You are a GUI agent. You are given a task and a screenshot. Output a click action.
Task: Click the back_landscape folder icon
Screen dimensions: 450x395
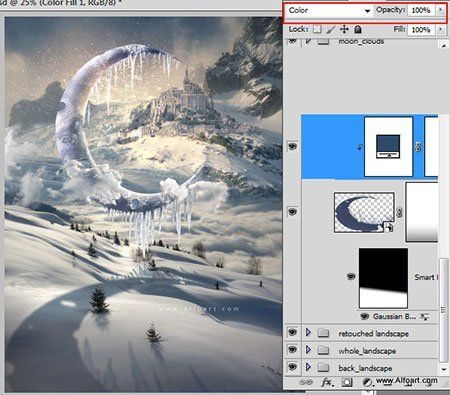coord(323,367)
